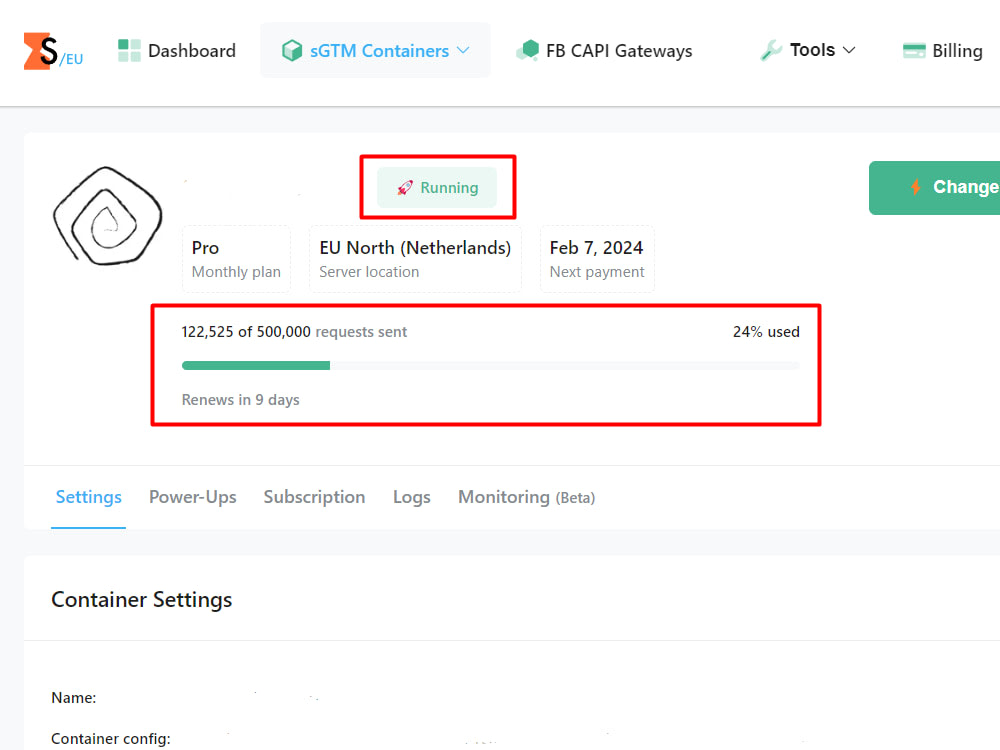
Task: Click the green Change button
Action: coord(934,188)
